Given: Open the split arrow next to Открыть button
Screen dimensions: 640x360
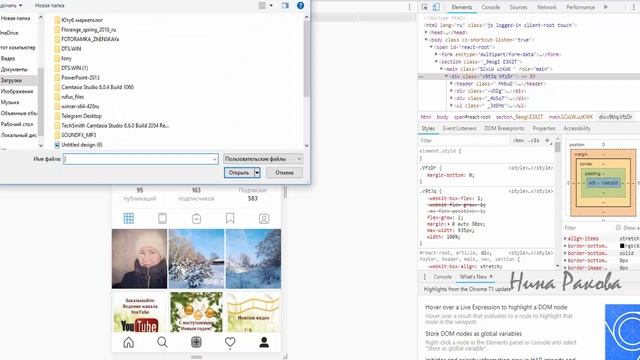Looking at the screenshot, I should coord(257,173).
